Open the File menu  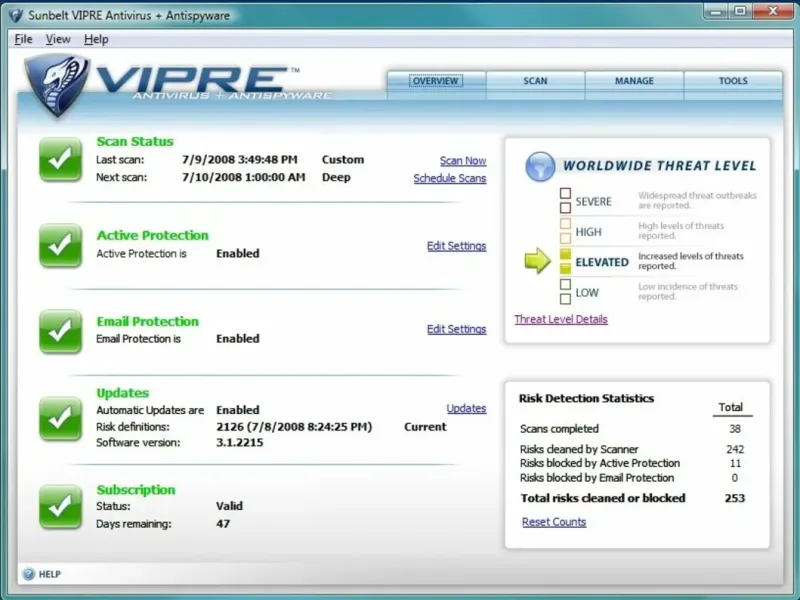[x=23, y=39]
